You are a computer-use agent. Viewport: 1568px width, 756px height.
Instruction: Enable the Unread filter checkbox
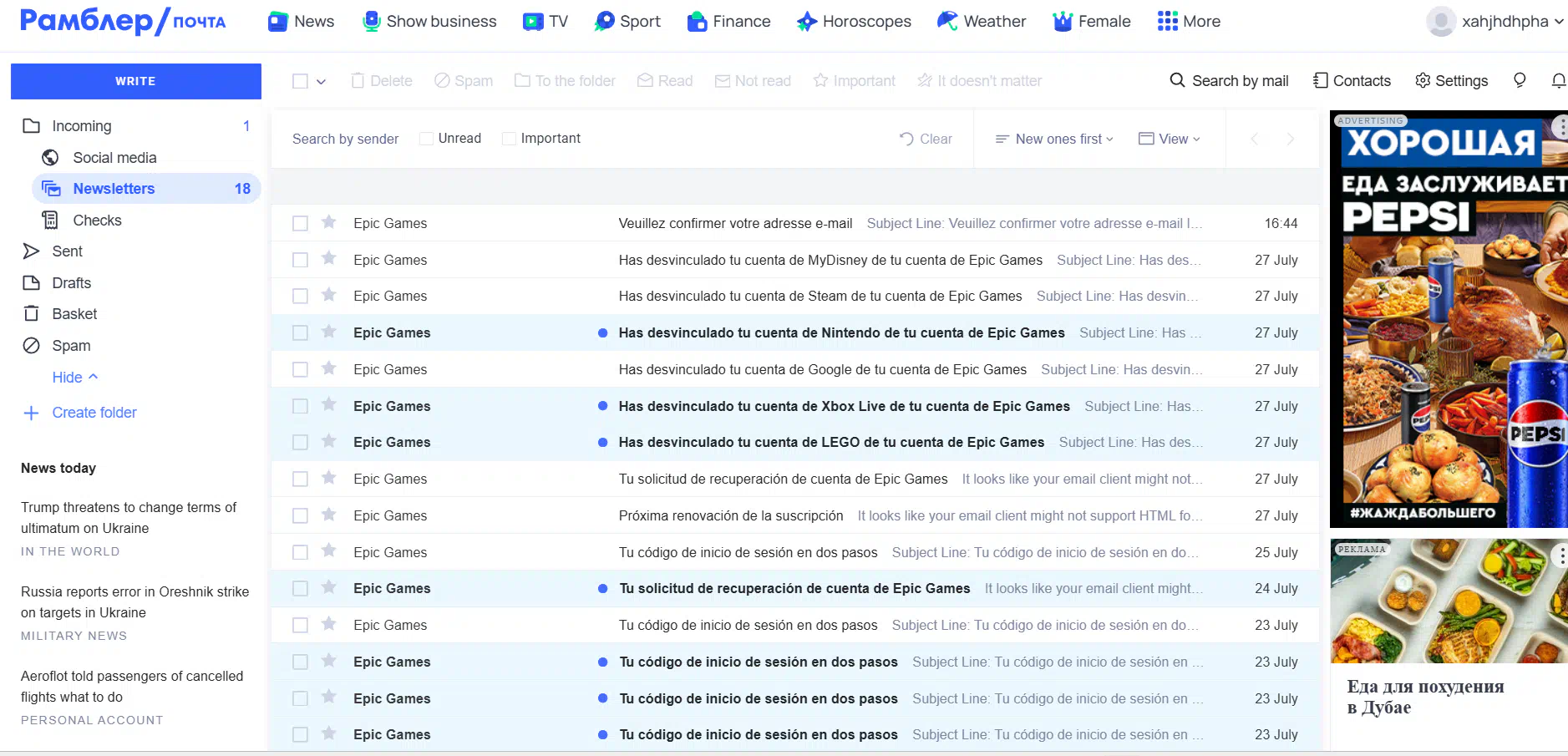coord(426,139)
